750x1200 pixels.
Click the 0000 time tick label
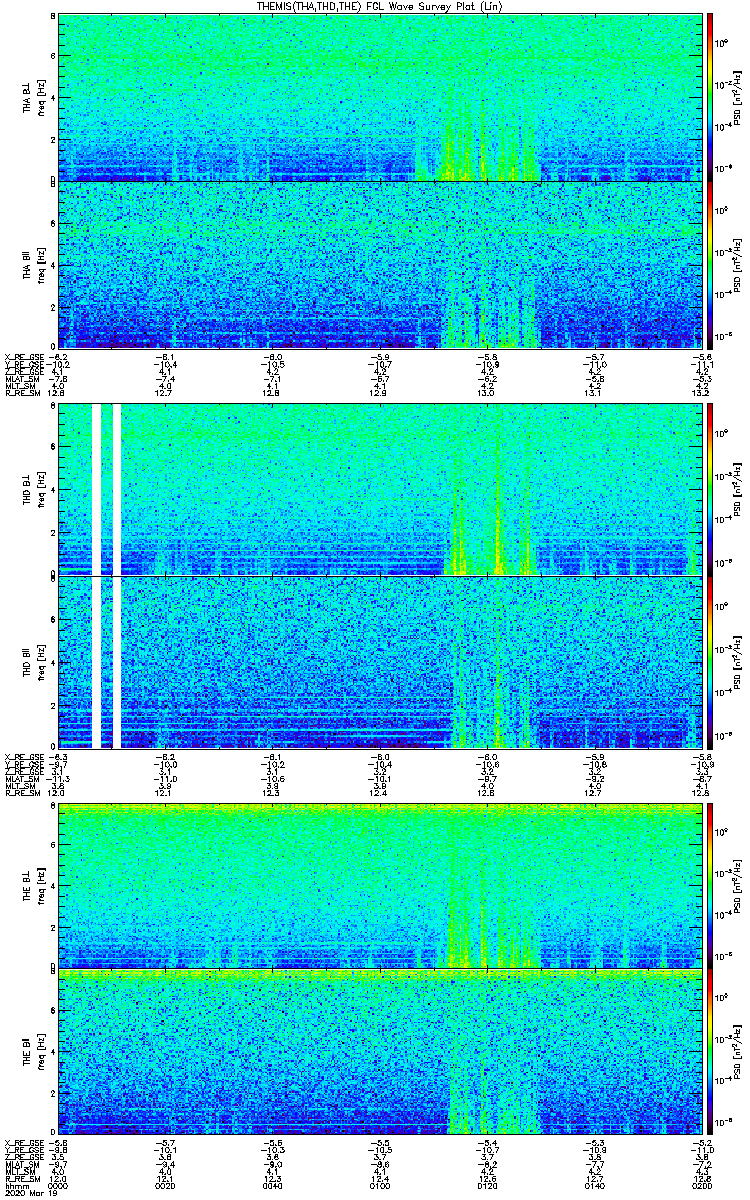coord(58,1186)
